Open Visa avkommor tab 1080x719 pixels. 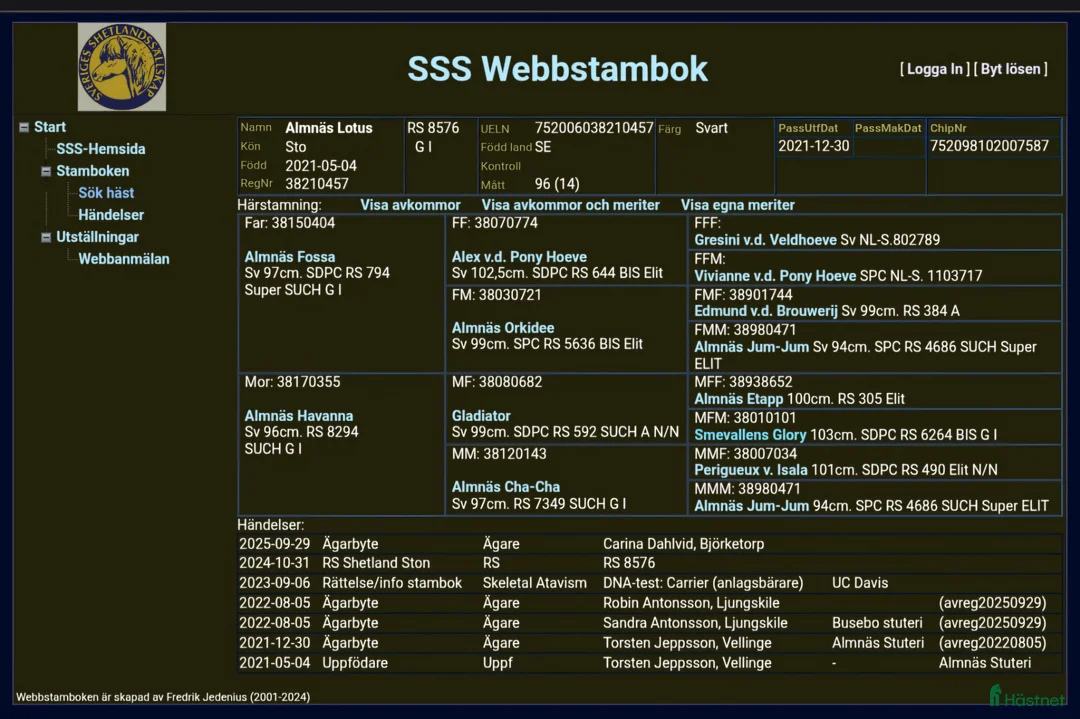coord(411,205)
